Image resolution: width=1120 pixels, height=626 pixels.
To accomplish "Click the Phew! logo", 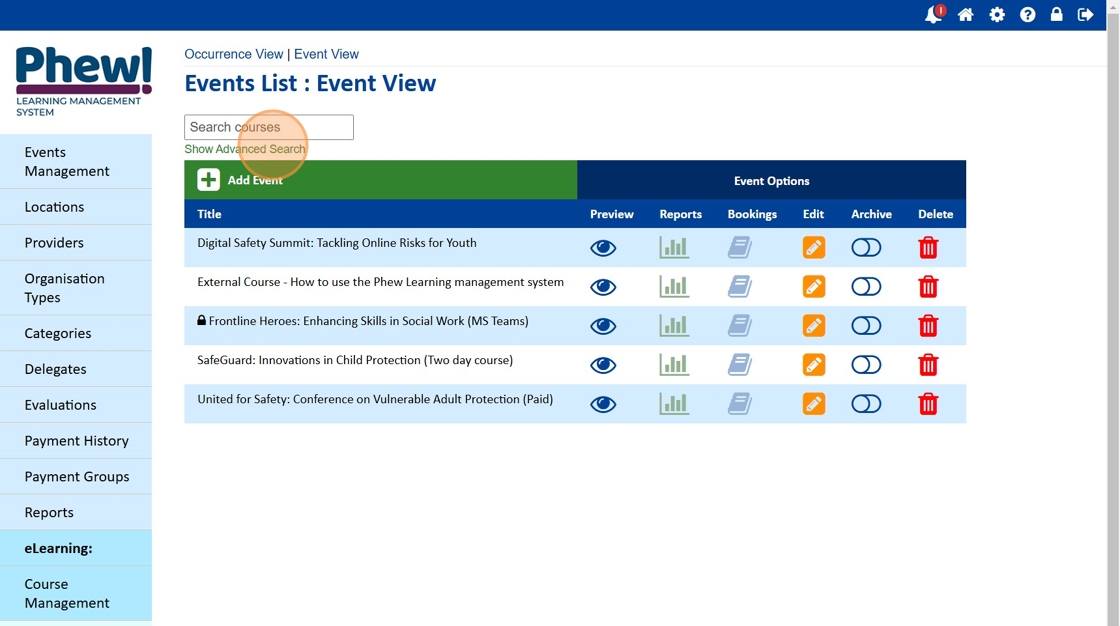I will tap(84, 81).
